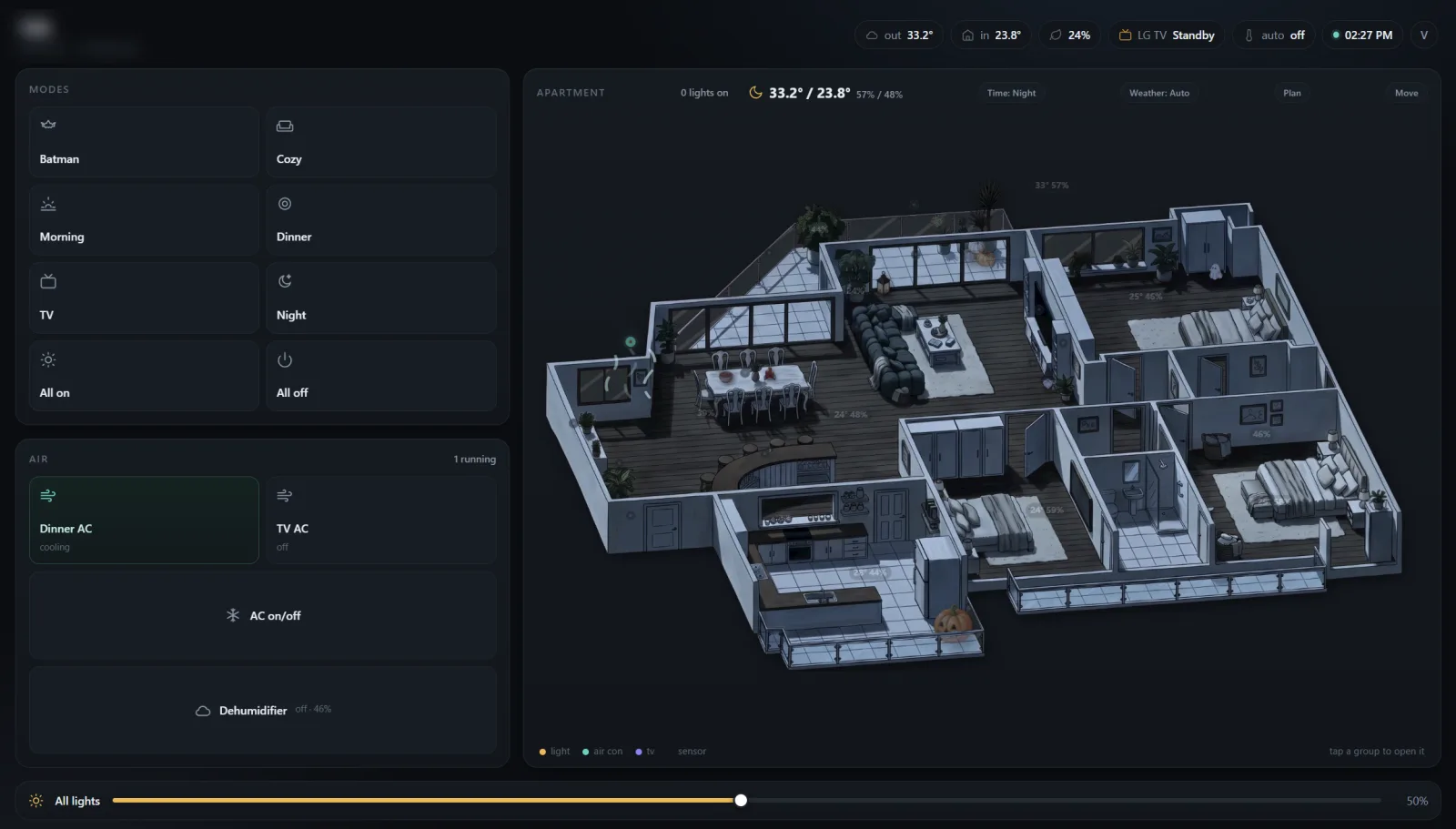
Task: Click the wind icon on Dinner AC
Action: coord(48,495)
